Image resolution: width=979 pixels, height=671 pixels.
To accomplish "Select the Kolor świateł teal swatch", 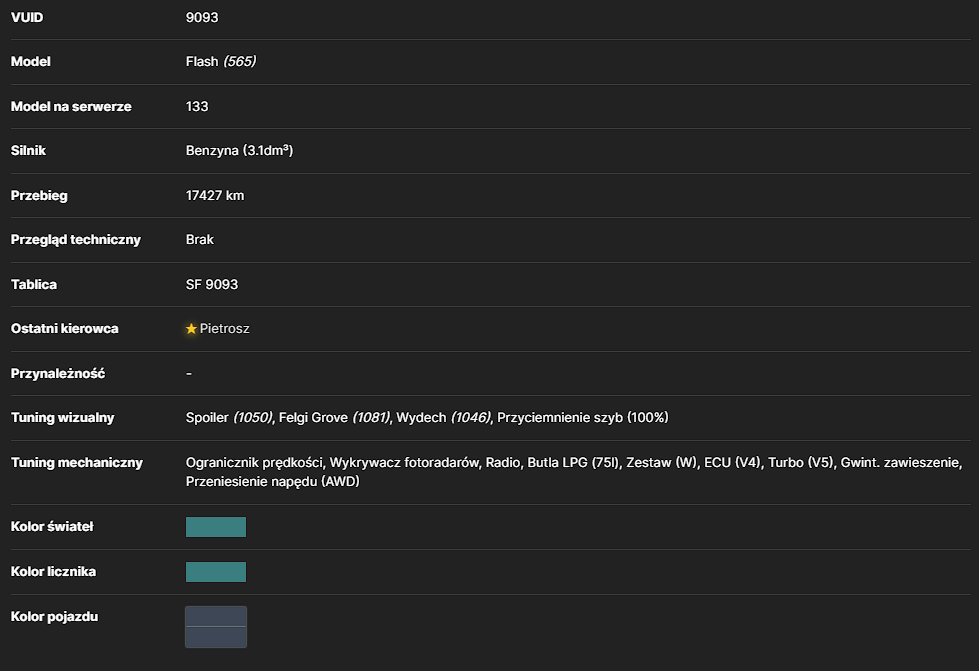I will pos(216,527).
